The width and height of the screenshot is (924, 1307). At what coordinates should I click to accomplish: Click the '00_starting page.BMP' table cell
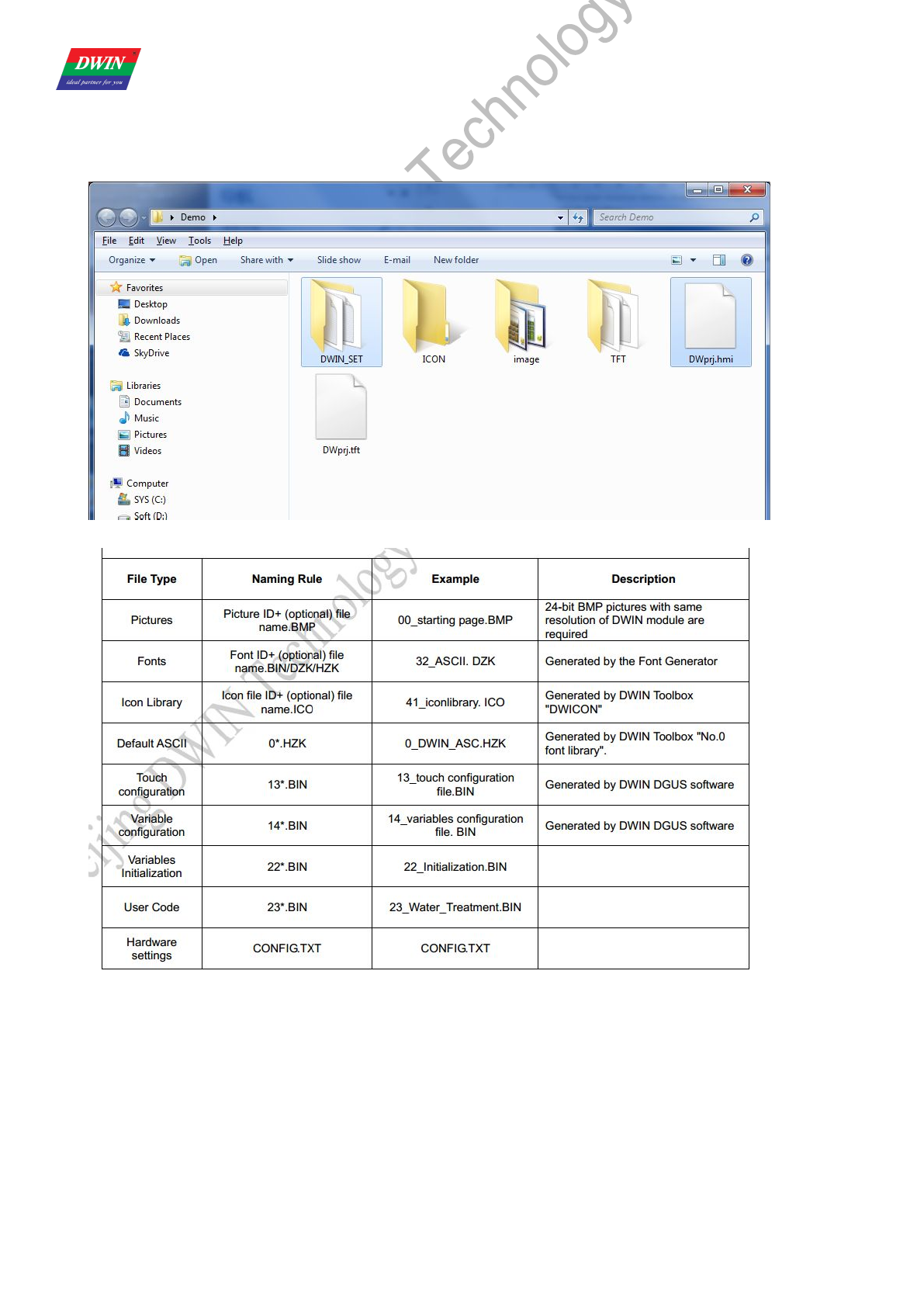[x=455, y=620]
